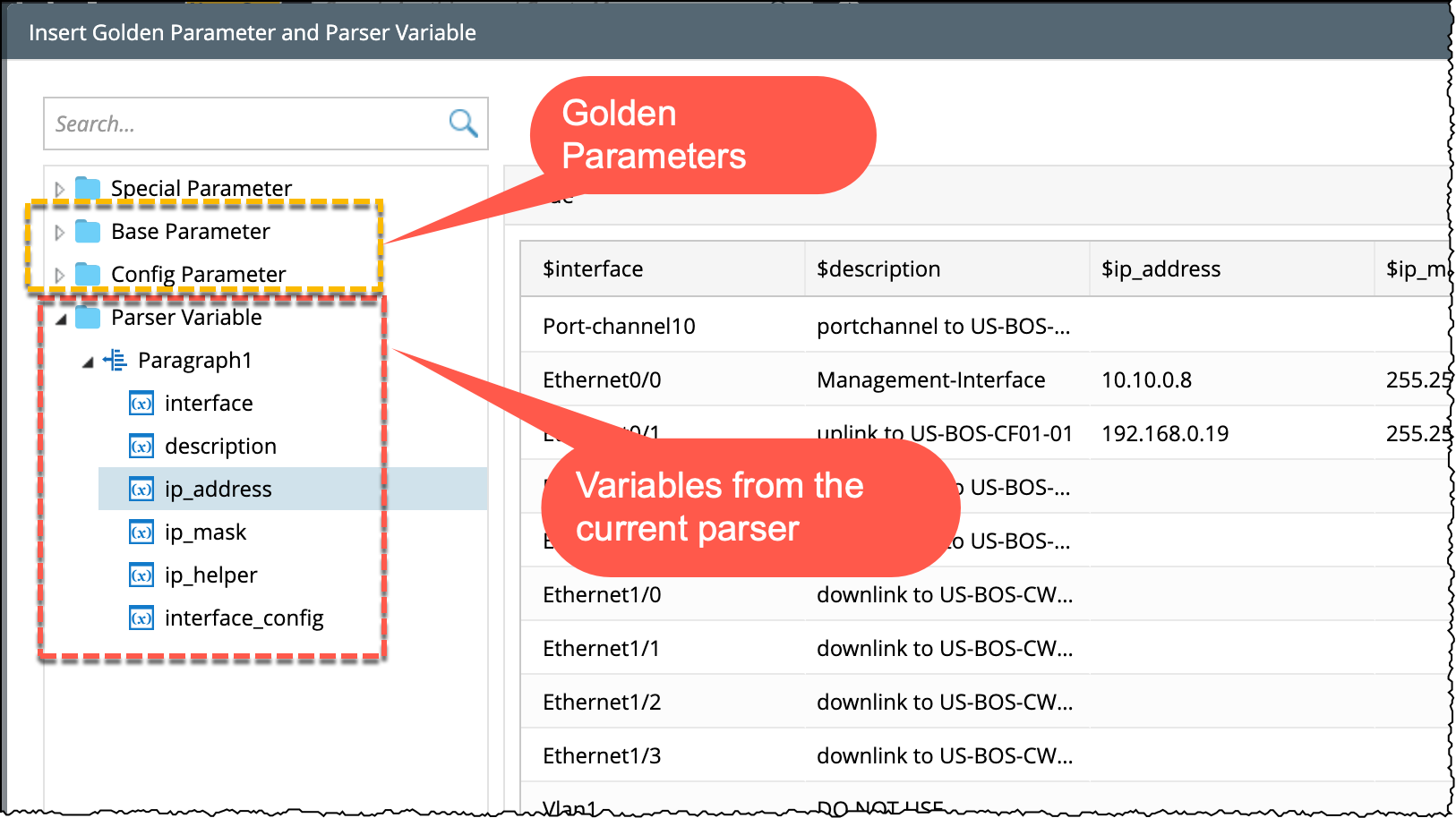Collapse the Parser Variable folder
This screenshot has width=1456, height=818.
point(61,319)
